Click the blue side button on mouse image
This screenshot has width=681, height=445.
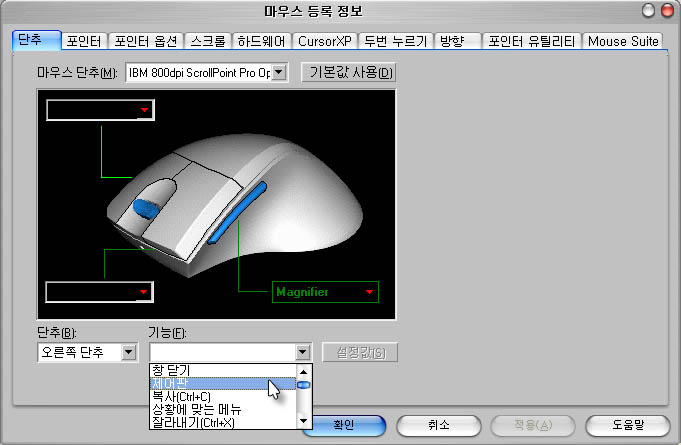(x=238, y=212)
